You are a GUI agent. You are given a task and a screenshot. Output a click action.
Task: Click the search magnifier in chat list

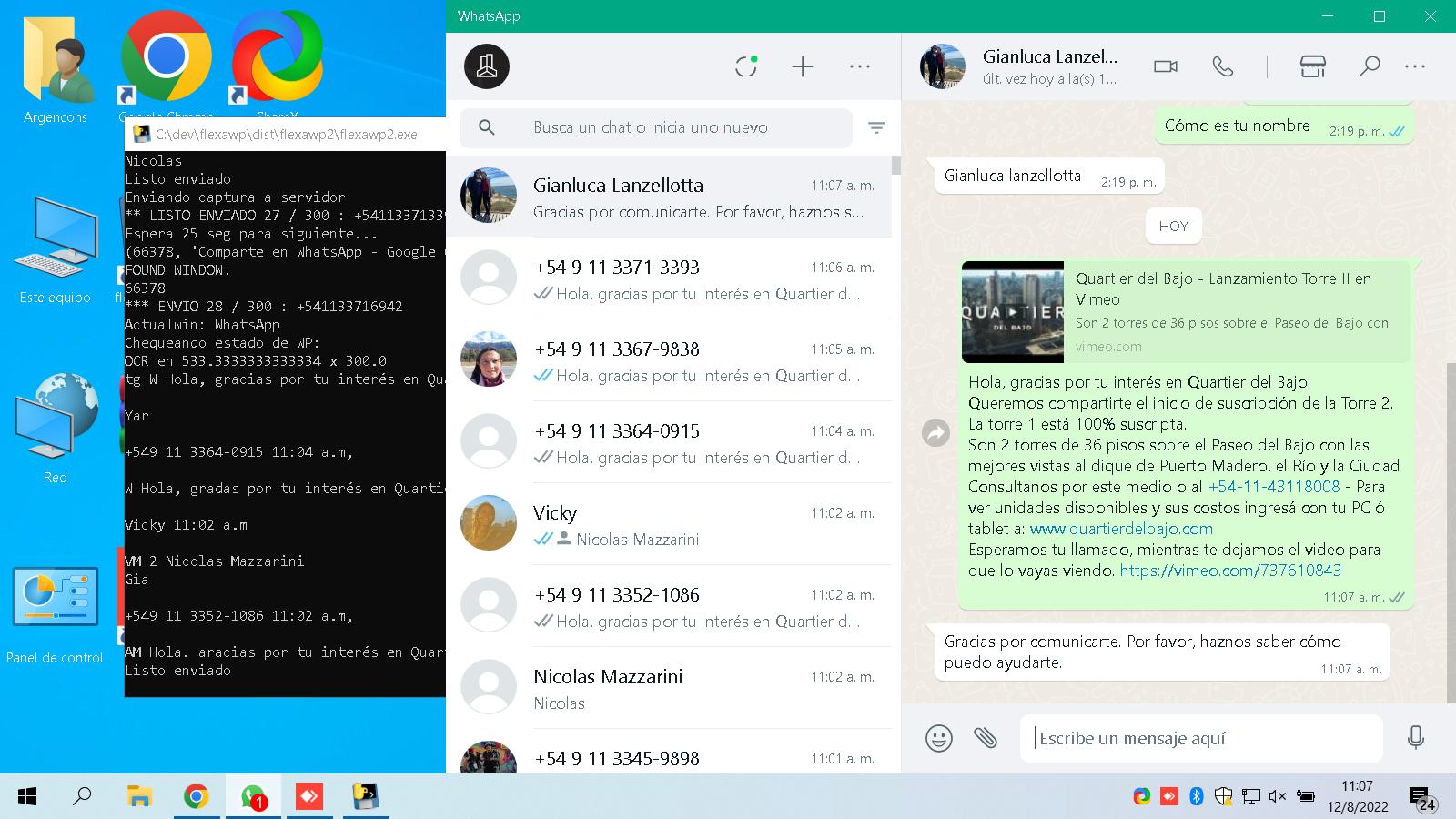click(x=487, y=127)
